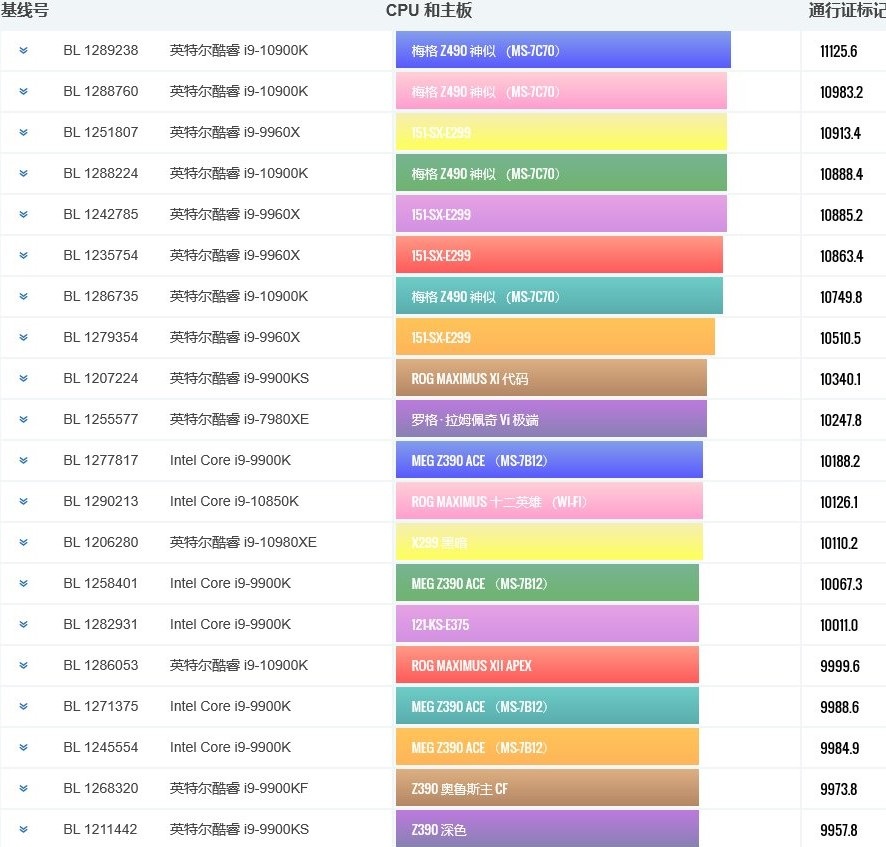Click the i9-9900KF CPU name
Image resolution: width=886 pixels, height=847 pixels.
[238, 788]
